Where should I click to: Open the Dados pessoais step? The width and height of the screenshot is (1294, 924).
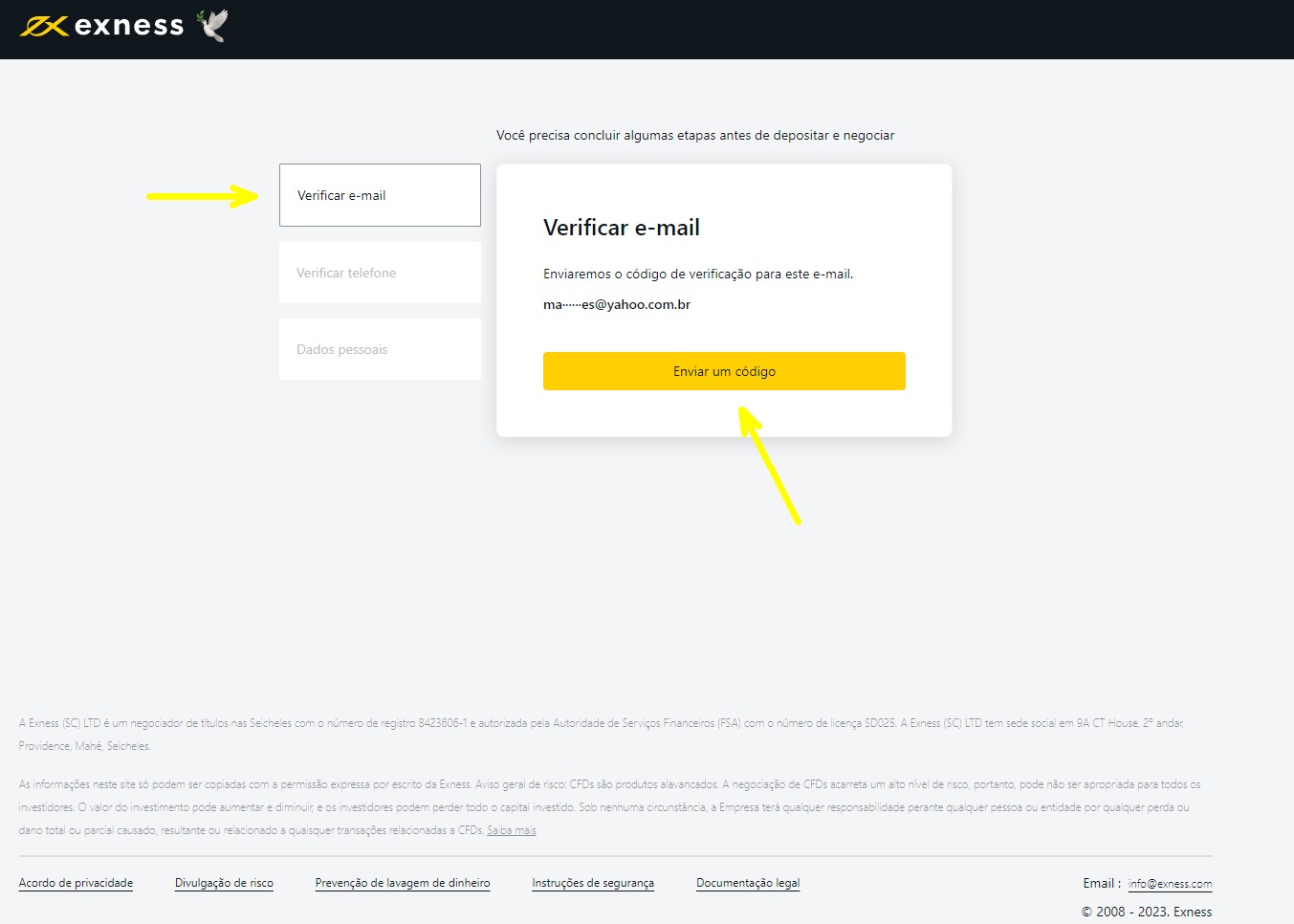(x=379, y=349)
